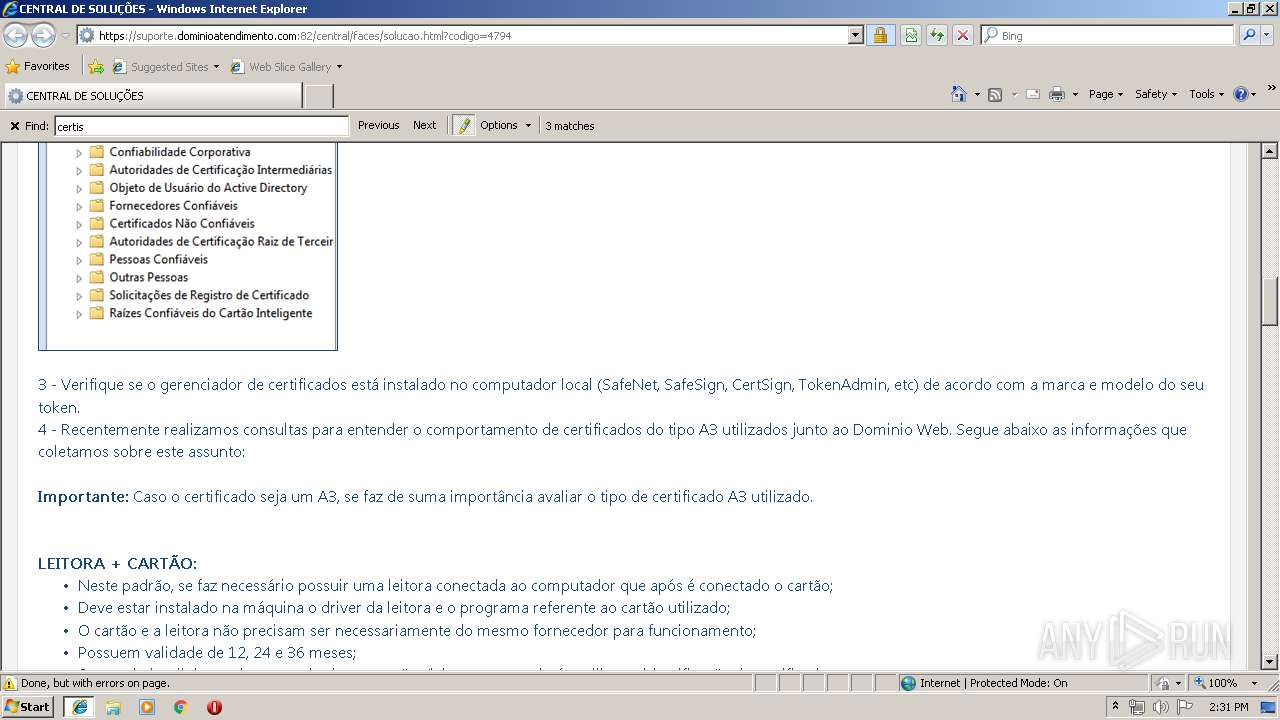Screen dimensions: 1280x720
Task: Open the Find bar Options dropdown
Action: pyautogui.click(x=505, y=125)
